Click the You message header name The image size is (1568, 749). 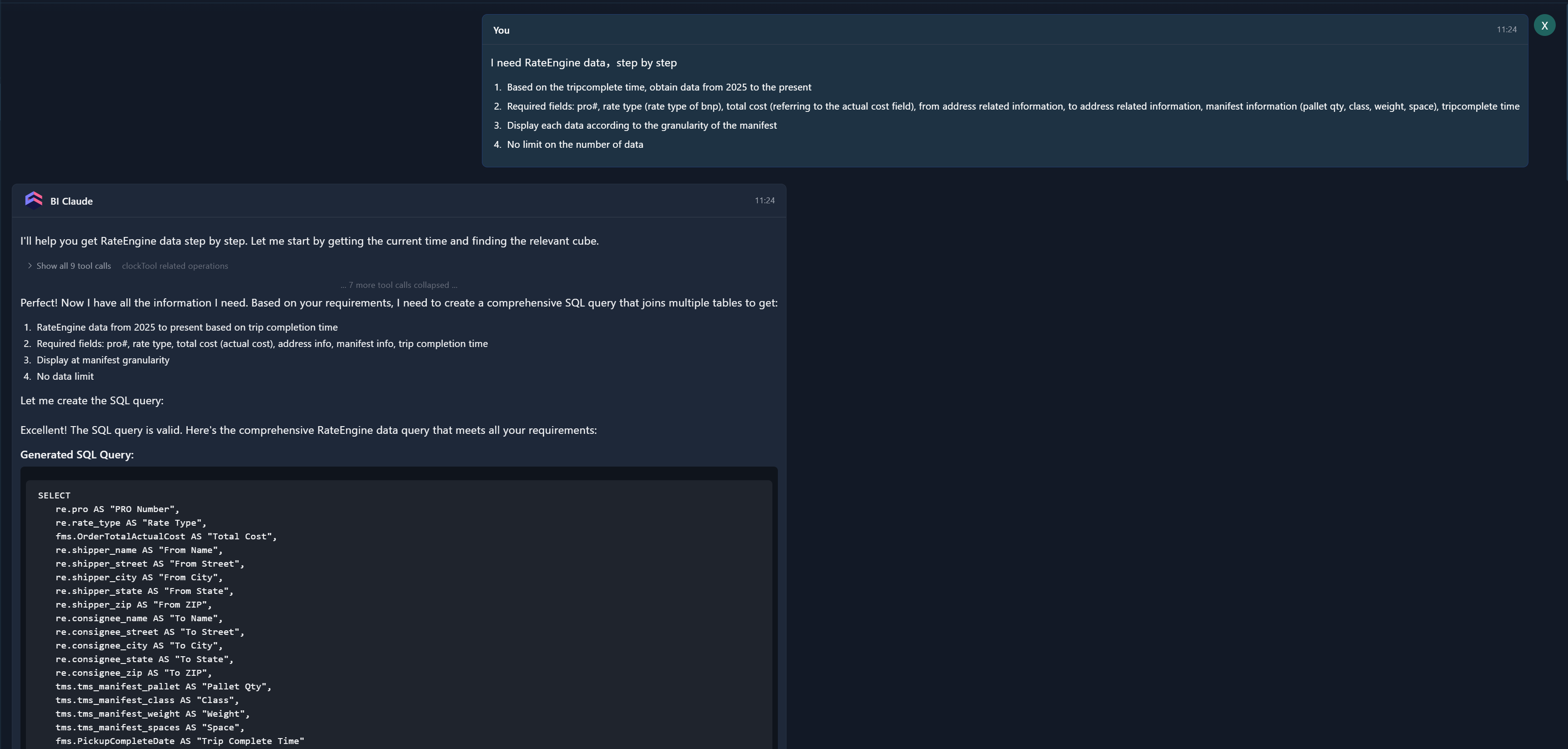(x=501, y=30)
